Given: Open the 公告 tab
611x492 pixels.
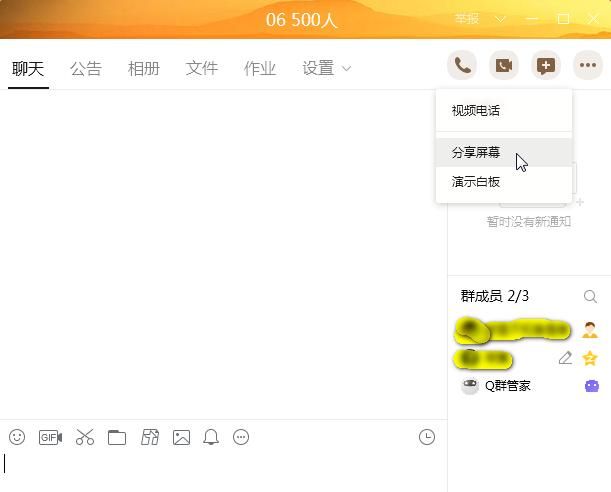Looking at the screenshot, I should (x=86, y=69).
